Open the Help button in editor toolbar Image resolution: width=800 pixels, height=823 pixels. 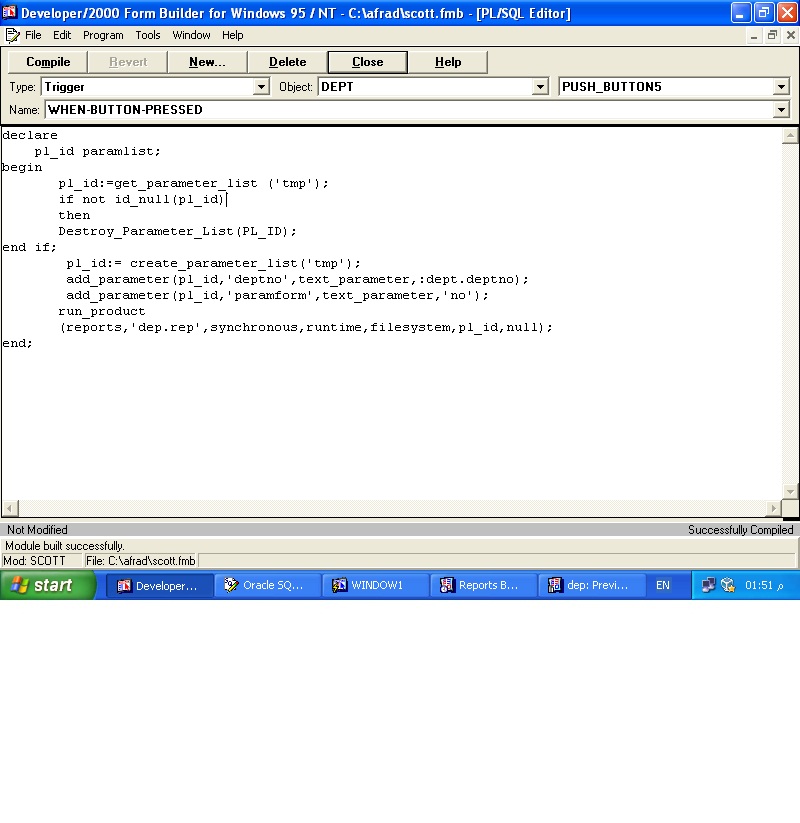(448, 62)
